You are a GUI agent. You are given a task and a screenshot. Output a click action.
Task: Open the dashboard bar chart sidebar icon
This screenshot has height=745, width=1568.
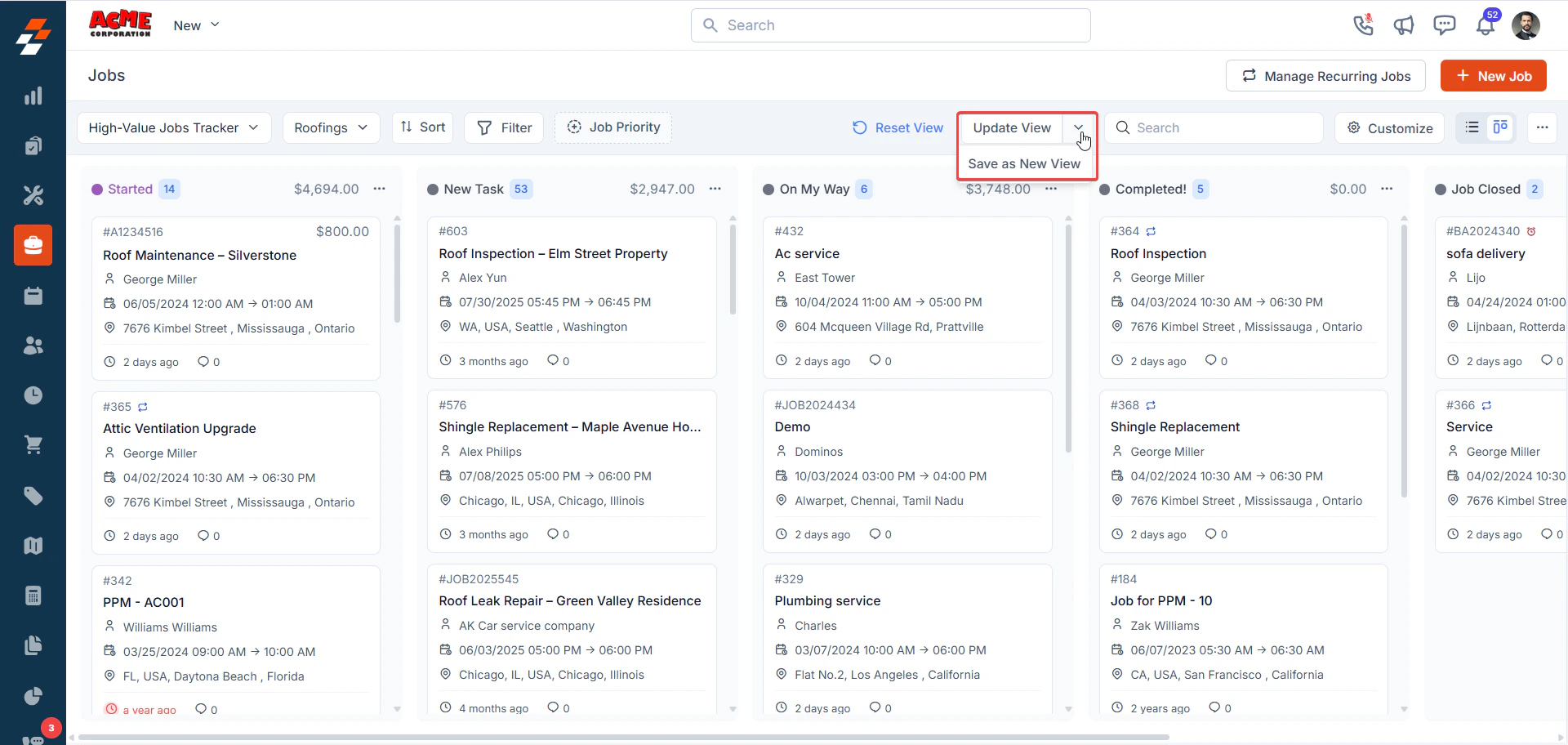click(x=33, y=96)
